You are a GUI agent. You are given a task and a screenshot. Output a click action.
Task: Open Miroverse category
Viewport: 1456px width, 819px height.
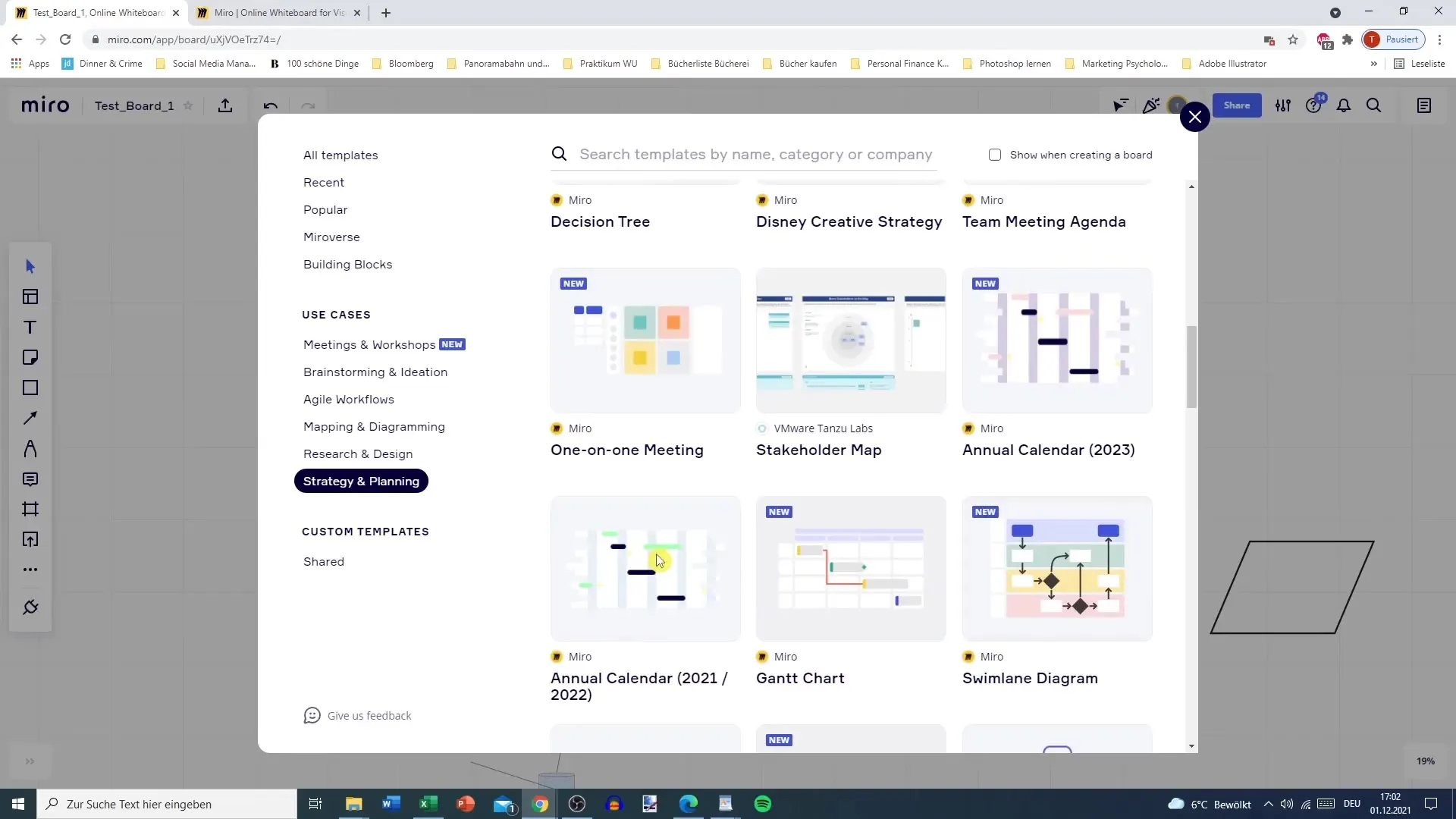tap(331, 237)
